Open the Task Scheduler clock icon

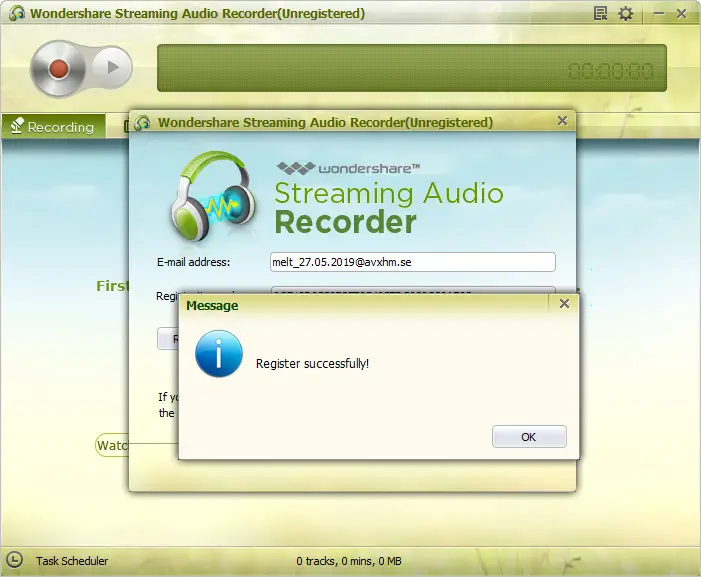[x=14, y=560]
